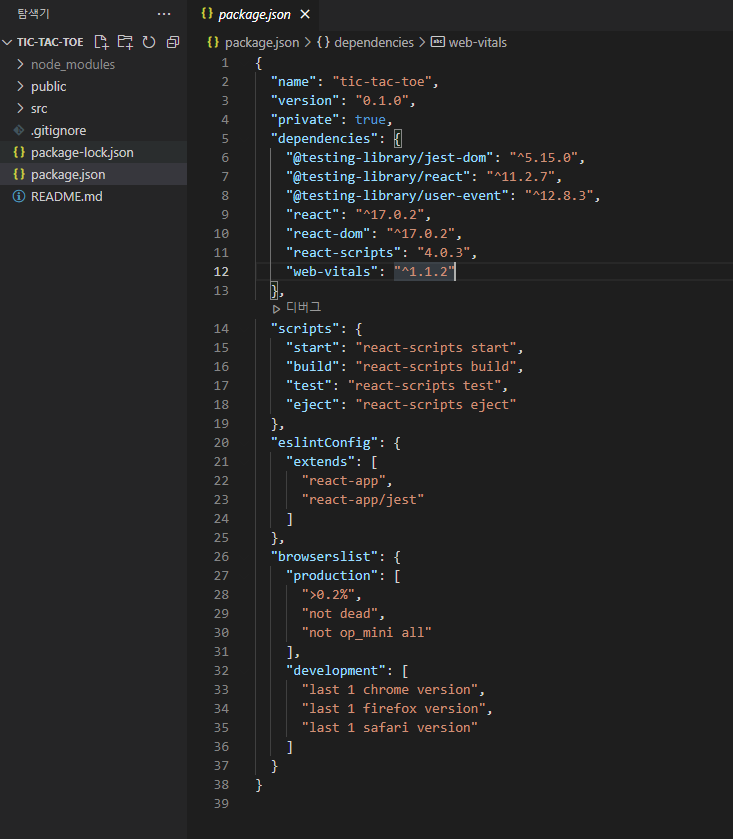733x839 pixels.
Task: Click the "not op_mini all" string
Action: [x=366, y=632]
